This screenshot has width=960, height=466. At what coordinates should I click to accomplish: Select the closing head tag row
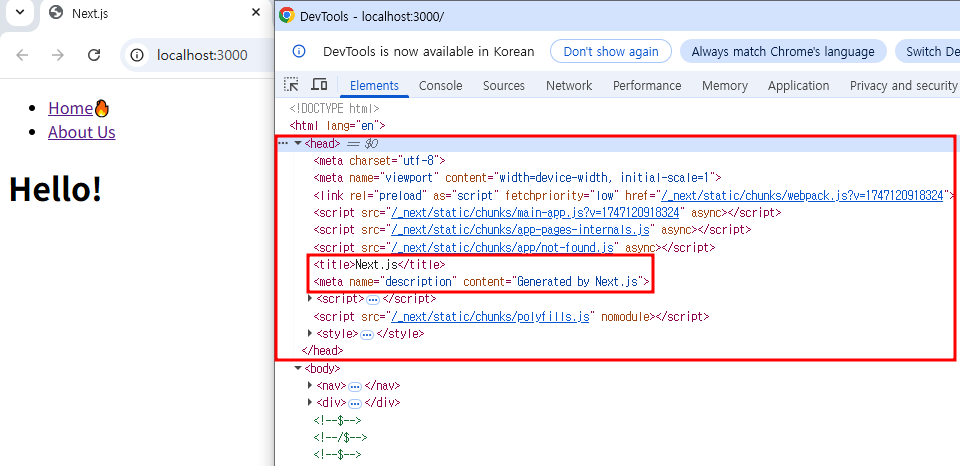tap(323, 351)
